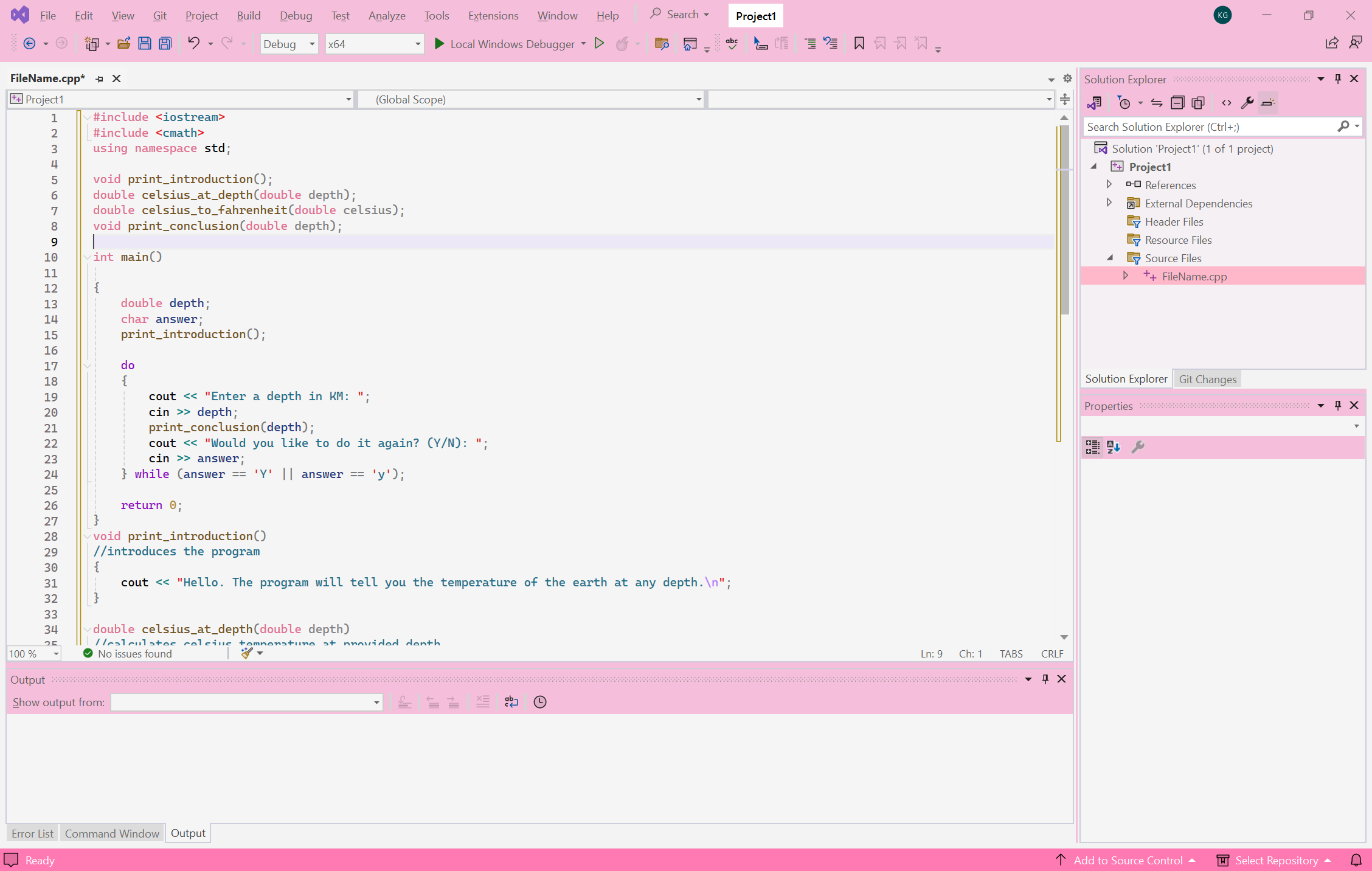Collapse the print_introduction function region
Image resolution: width=1372 pixels, height=871 pixels.
(x=88, y=536)
